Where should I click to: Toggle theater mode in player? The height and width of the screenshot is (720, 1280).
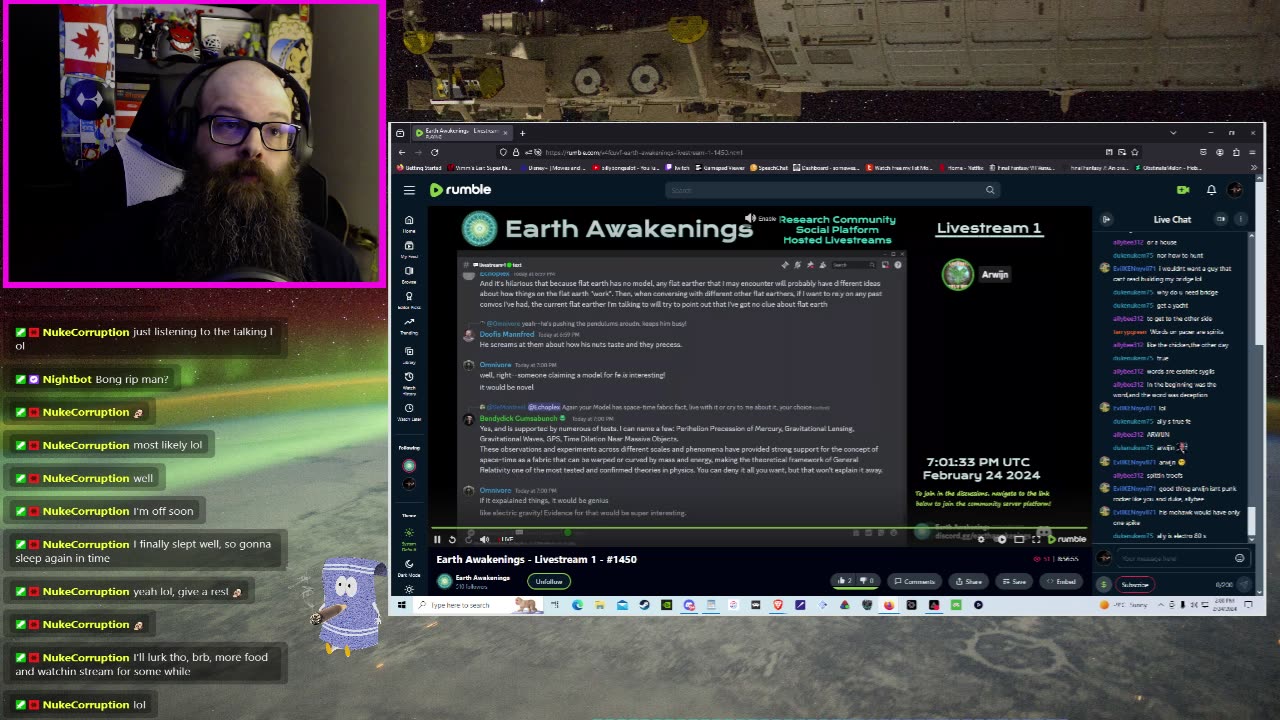1019,539
